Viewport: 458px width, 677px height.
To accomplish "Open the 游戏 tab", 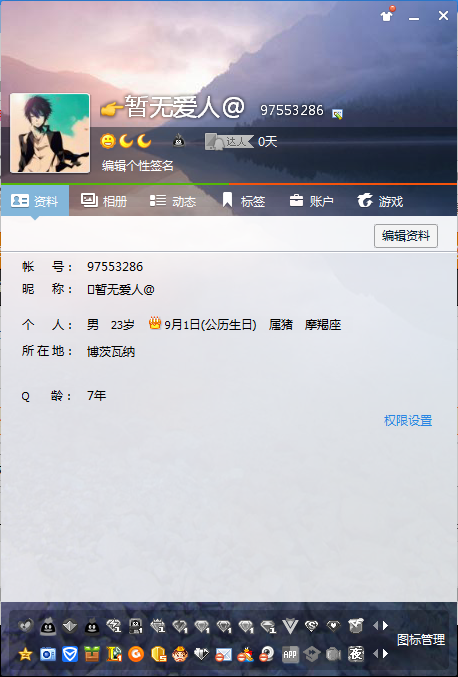I will (x=380, y=201).
